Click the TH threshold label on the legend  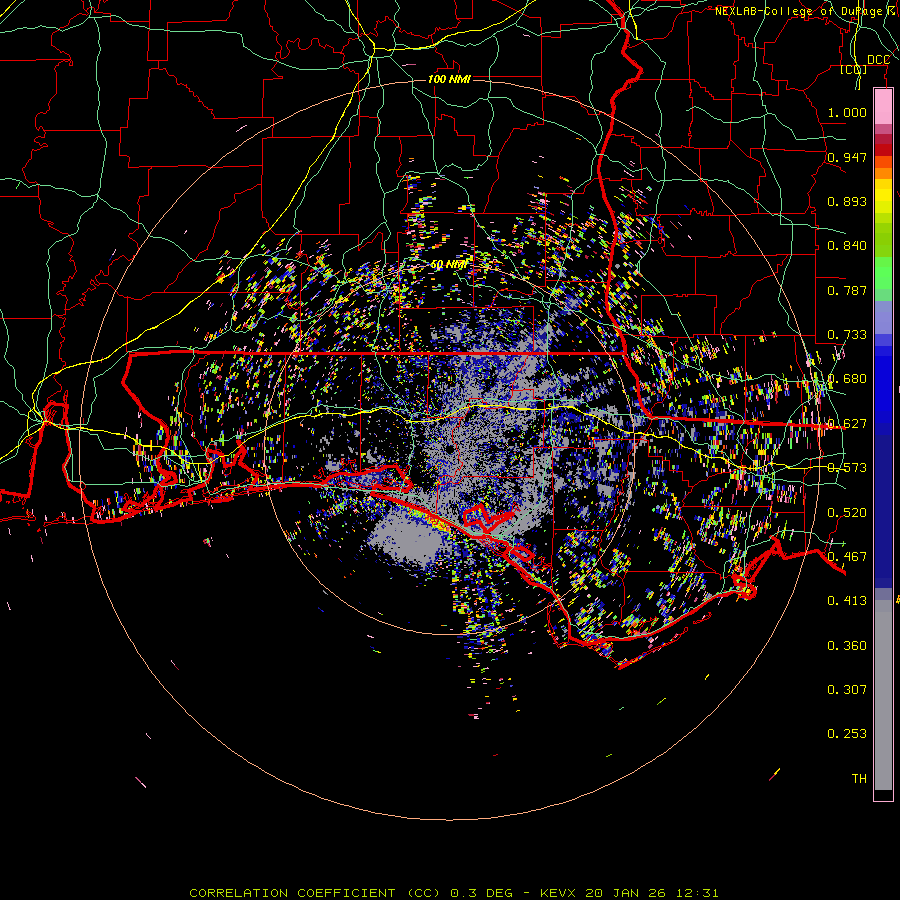[x=859, y=779]
